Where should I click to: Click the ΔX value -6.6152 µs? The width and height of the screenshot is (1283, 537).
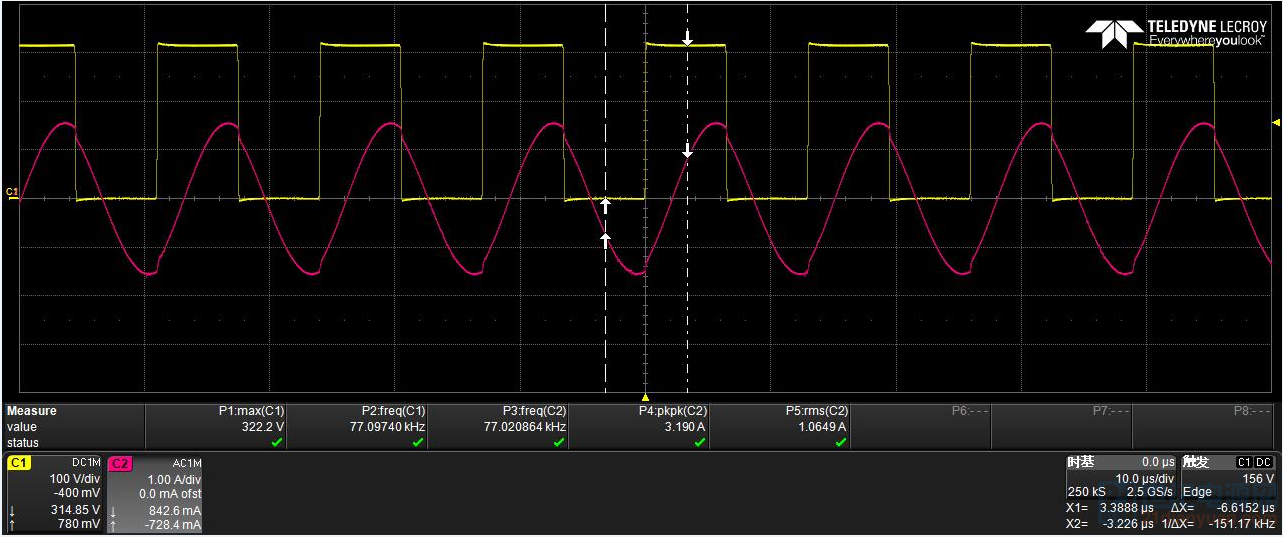click(1244, 508)
